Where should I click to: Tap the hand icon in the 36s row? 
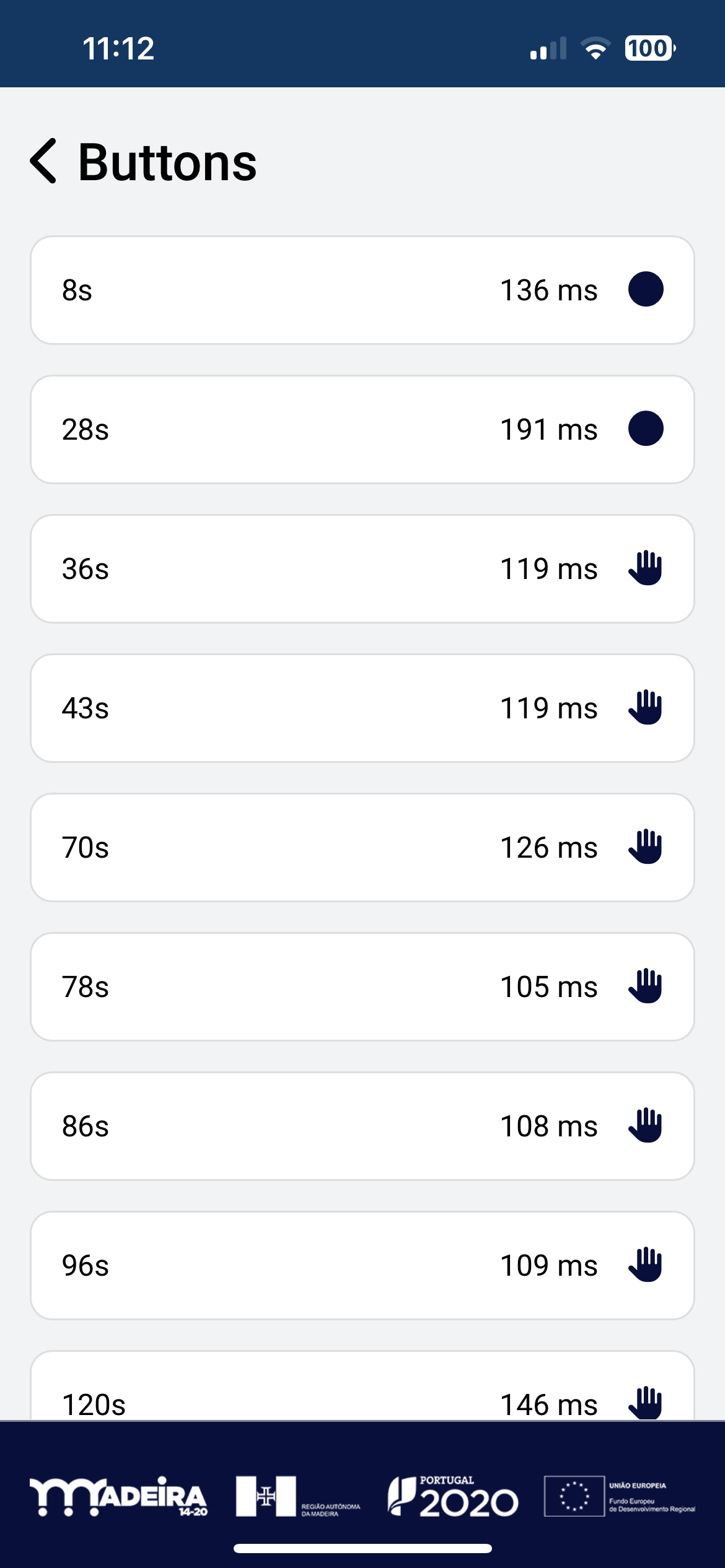point(646,568)
